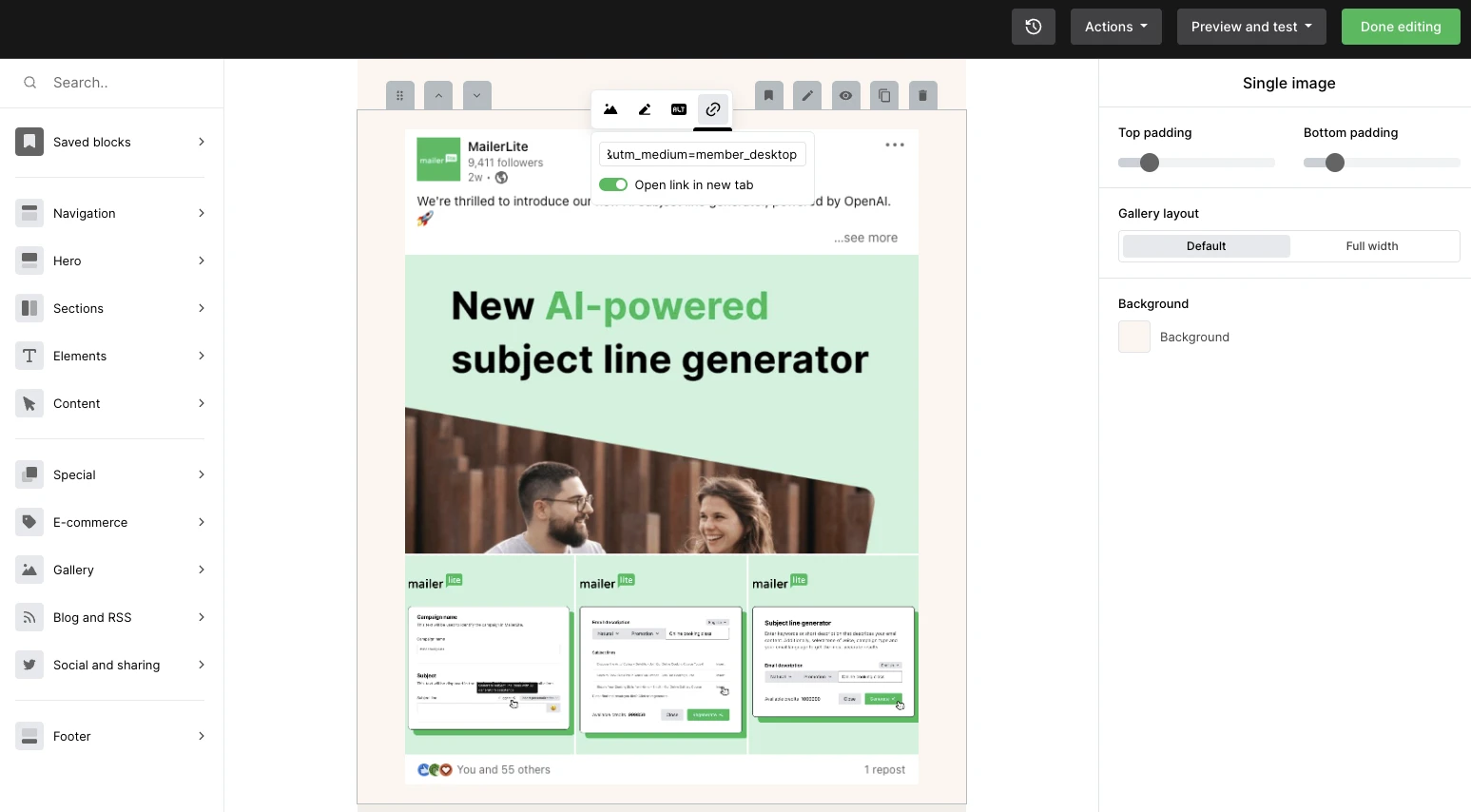
Task: Click the link chain icon
Action: [713, 109]
